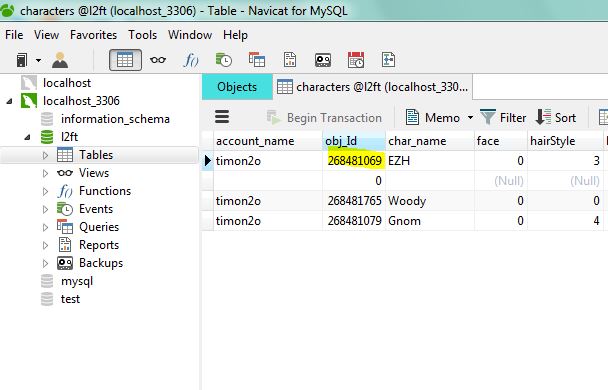
Task: Select the EZH char_name cell
Action: (430, 160)
